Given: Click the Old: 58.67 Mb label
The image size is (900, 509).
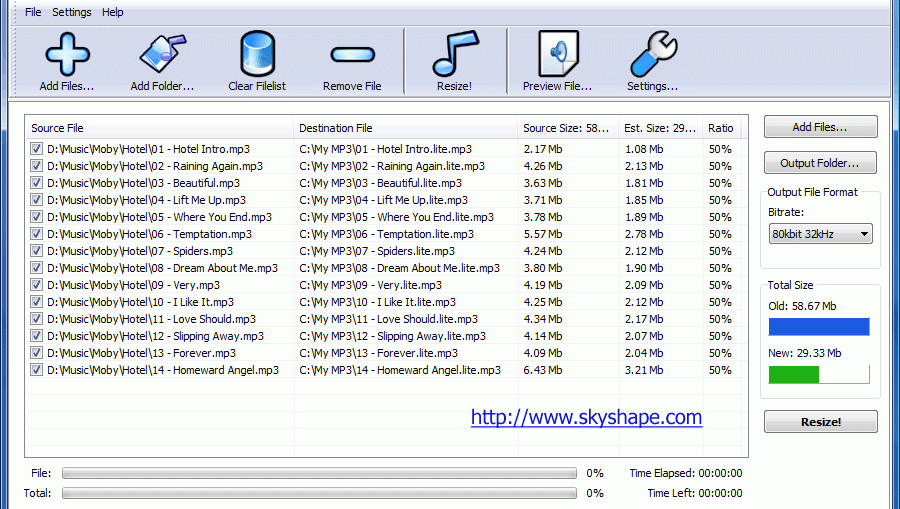Looking at the screenshot, I should [x=802, y=306].
